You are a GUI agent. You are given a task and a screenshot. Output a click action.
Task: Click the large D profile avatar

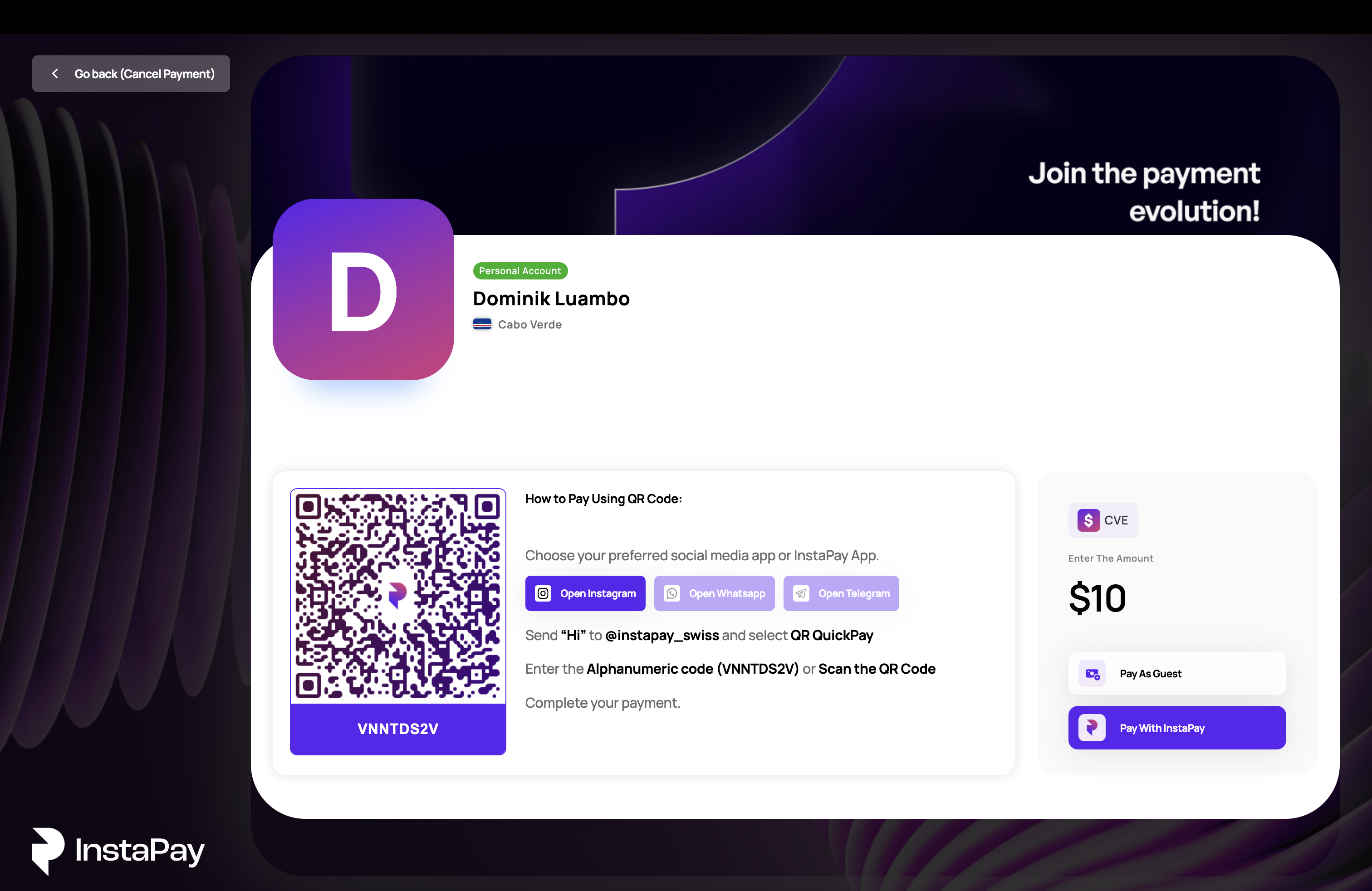[x=363, y=289]
